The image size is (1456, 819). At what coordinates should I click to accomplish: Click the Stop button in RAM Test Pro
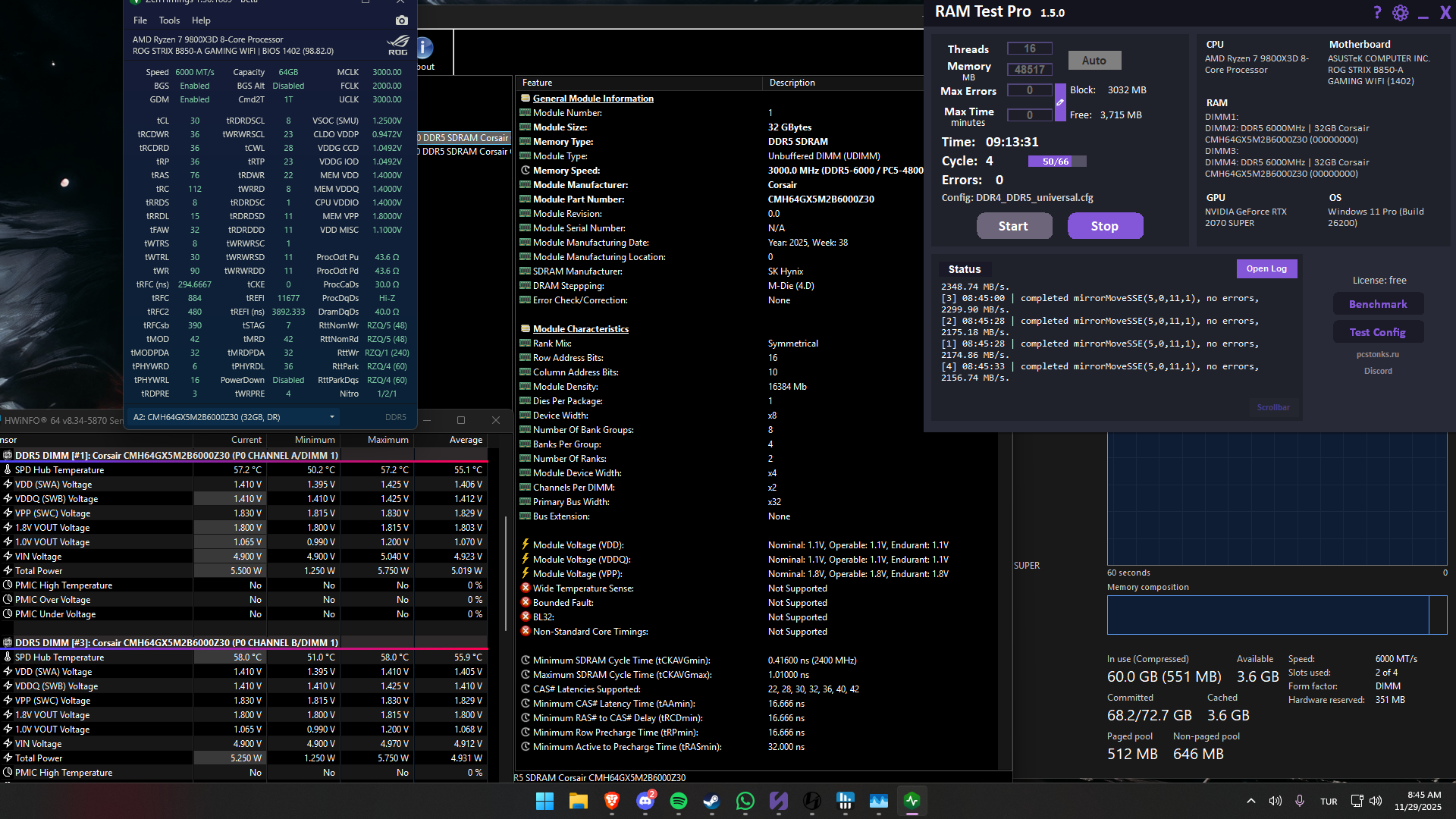click(1105, 226)
